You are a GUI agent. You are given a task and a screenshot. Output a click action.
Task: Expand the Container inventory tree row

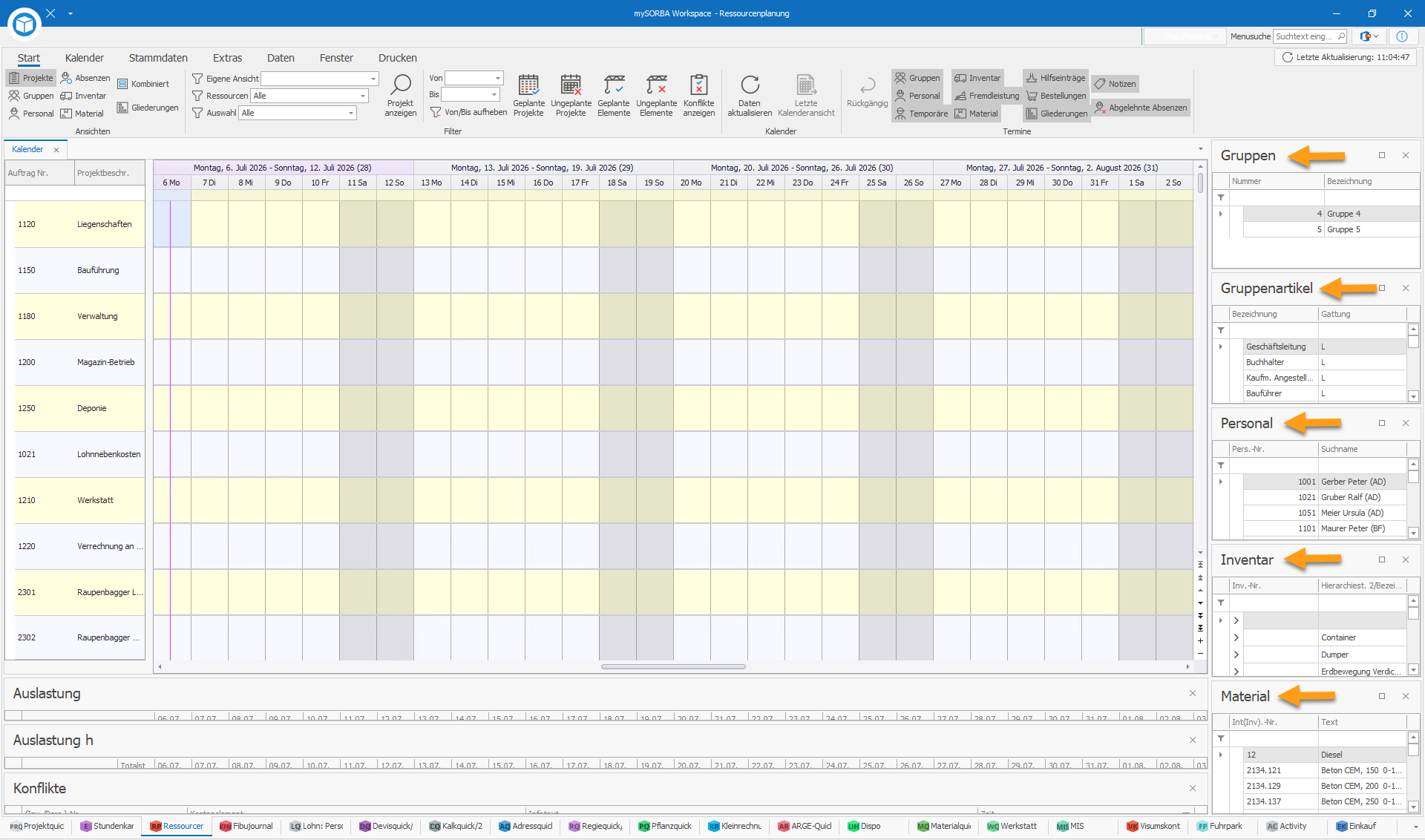point(1236,637)
